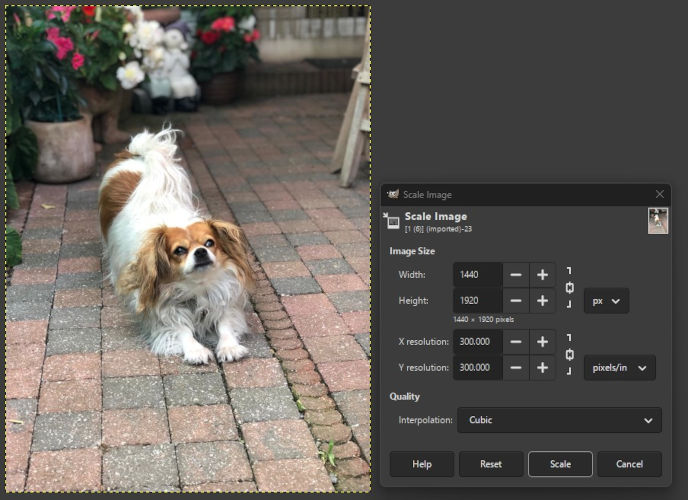
Task: Open Help for Scale Image
Action: pyautogui.click(x=422, y=464)
